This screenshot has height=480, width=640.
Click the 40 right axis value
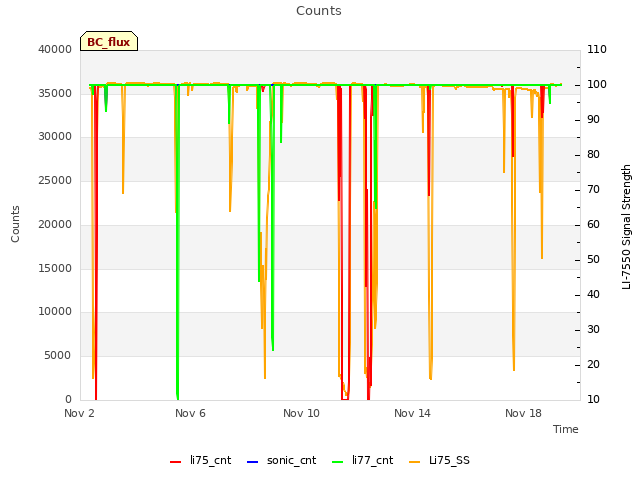[593, 294]
